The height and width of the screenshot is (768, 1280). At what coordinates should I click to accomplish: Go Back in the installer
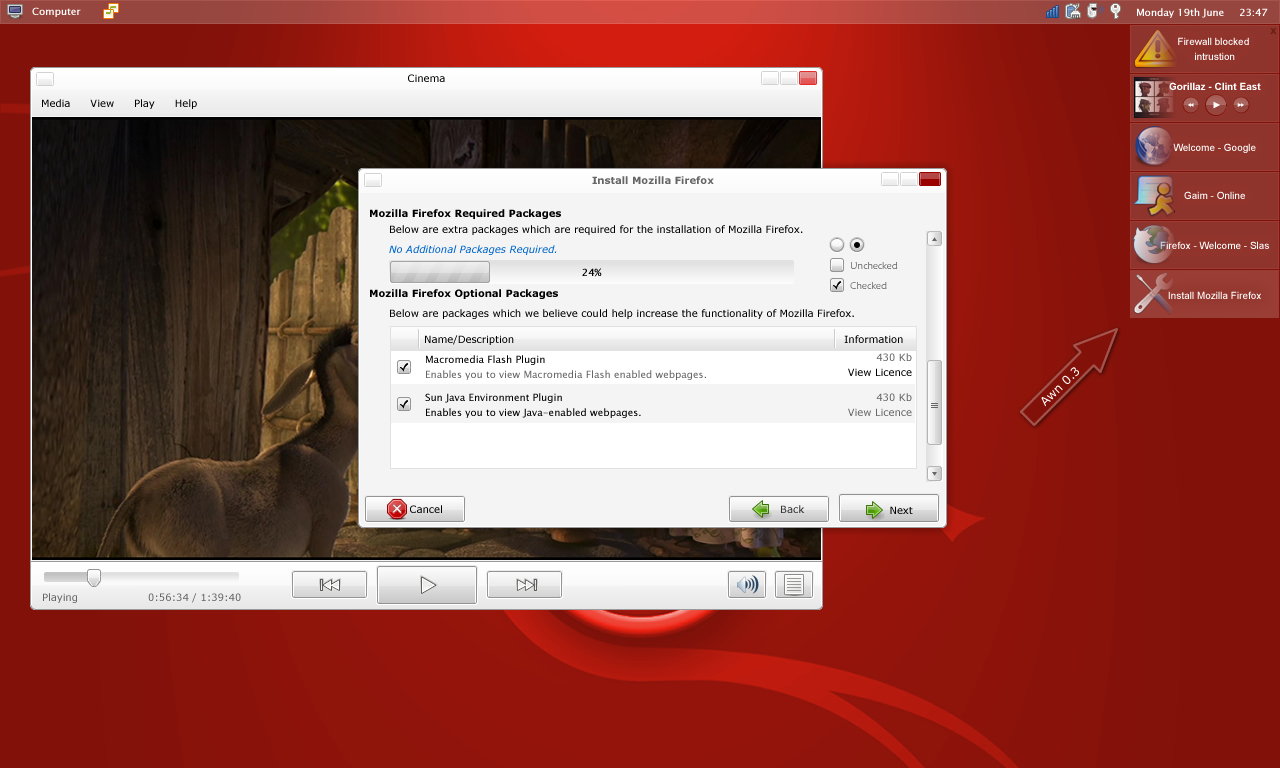(x=779, y=509)
